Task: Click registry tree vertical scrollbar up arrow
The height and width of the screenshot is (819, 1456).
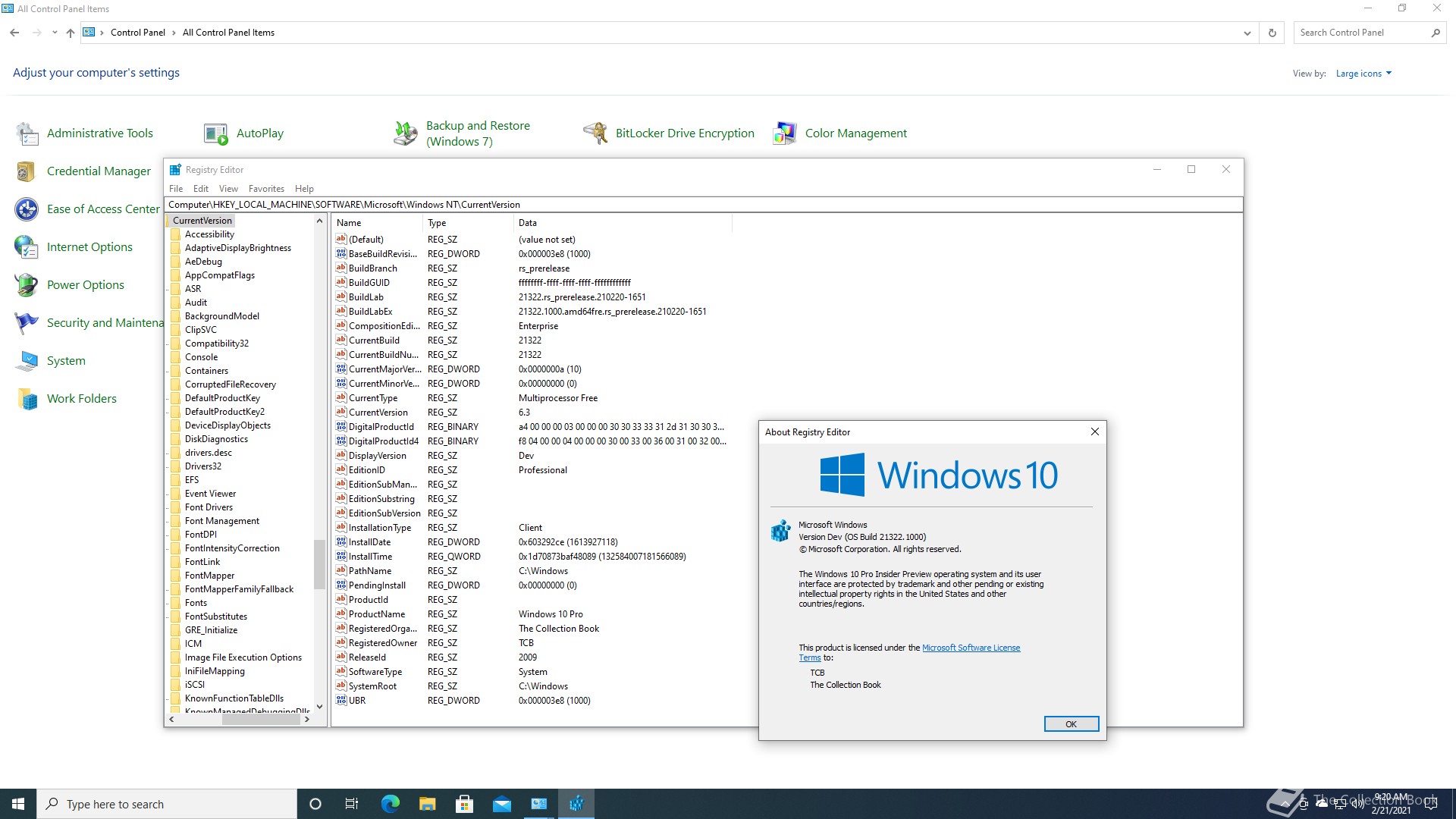Action: tap(319, 221)
